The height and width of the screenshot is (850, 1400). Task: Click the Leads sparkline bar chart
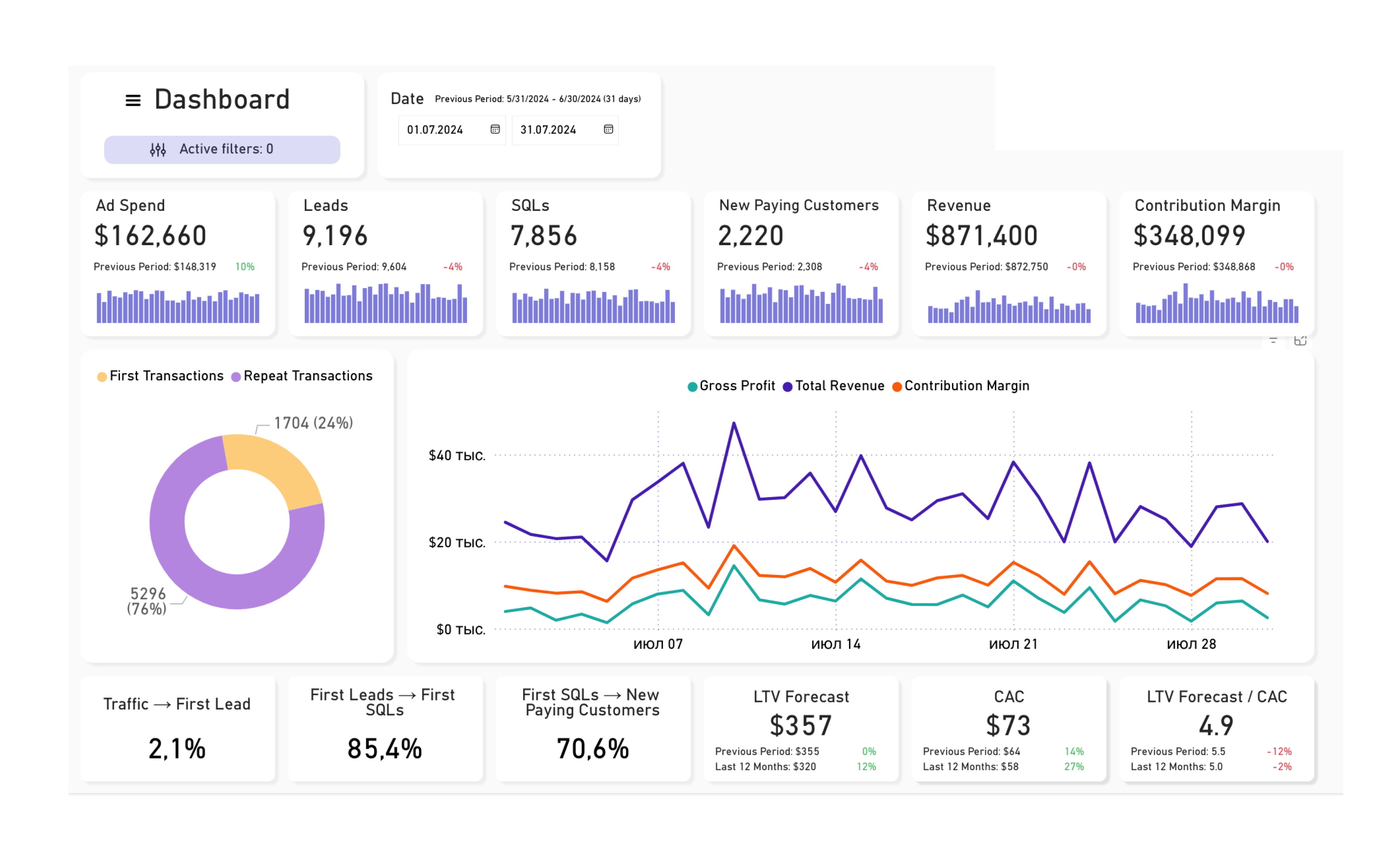click(x=386, y=303)
